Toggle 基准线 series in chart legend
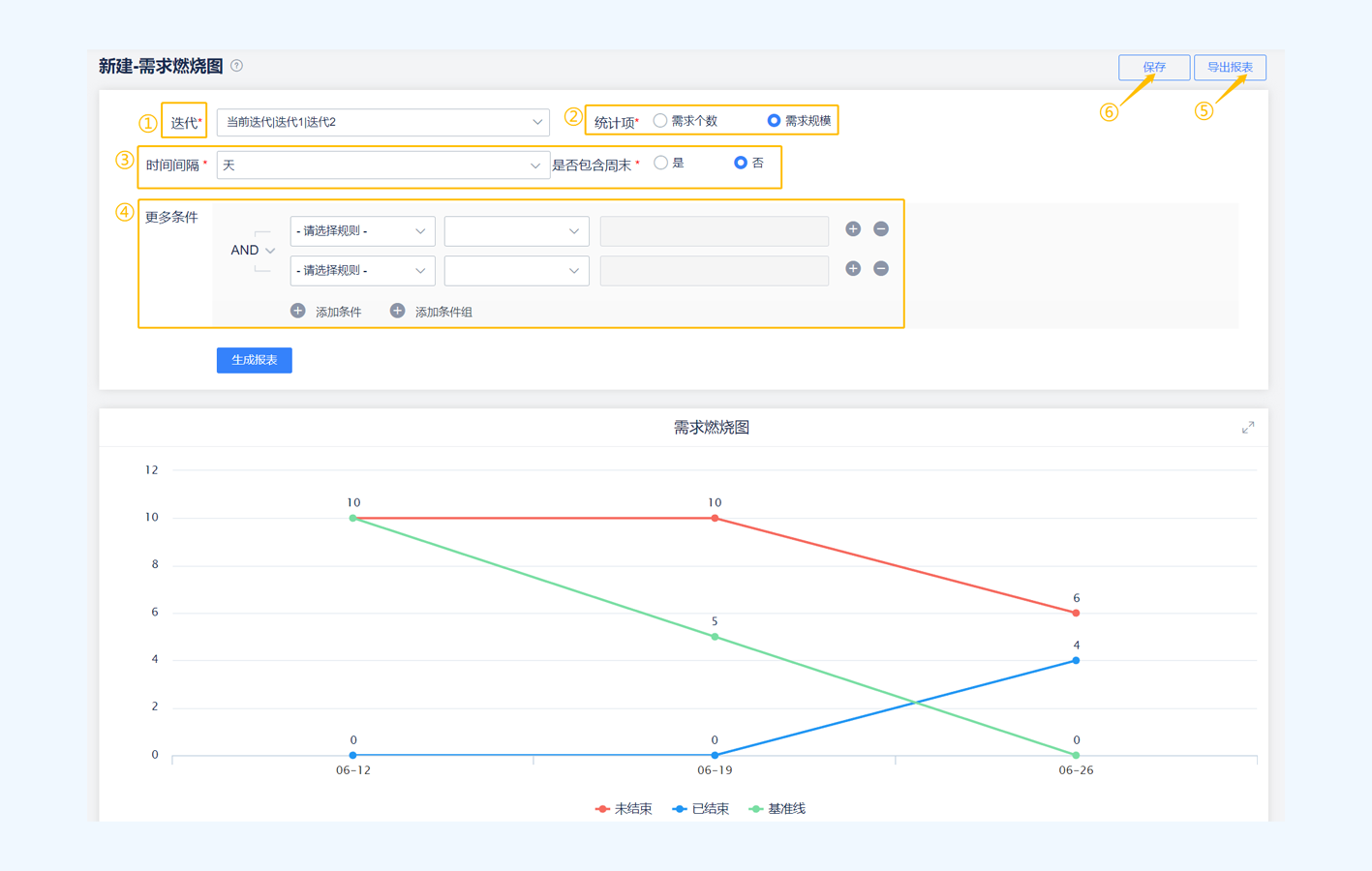 pyautogui.click(x=777, y=809)
